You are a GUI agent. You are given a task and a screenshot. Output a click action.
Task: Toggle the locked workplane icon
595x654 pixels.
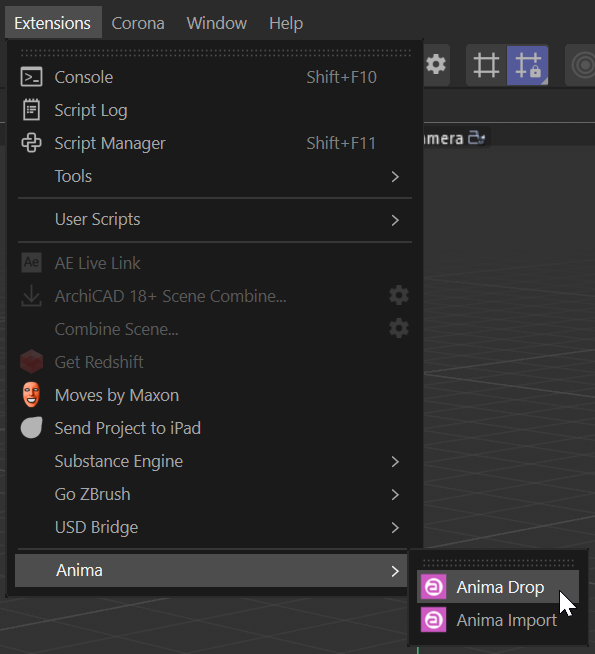pyautogui.click(x=527, y=65)
